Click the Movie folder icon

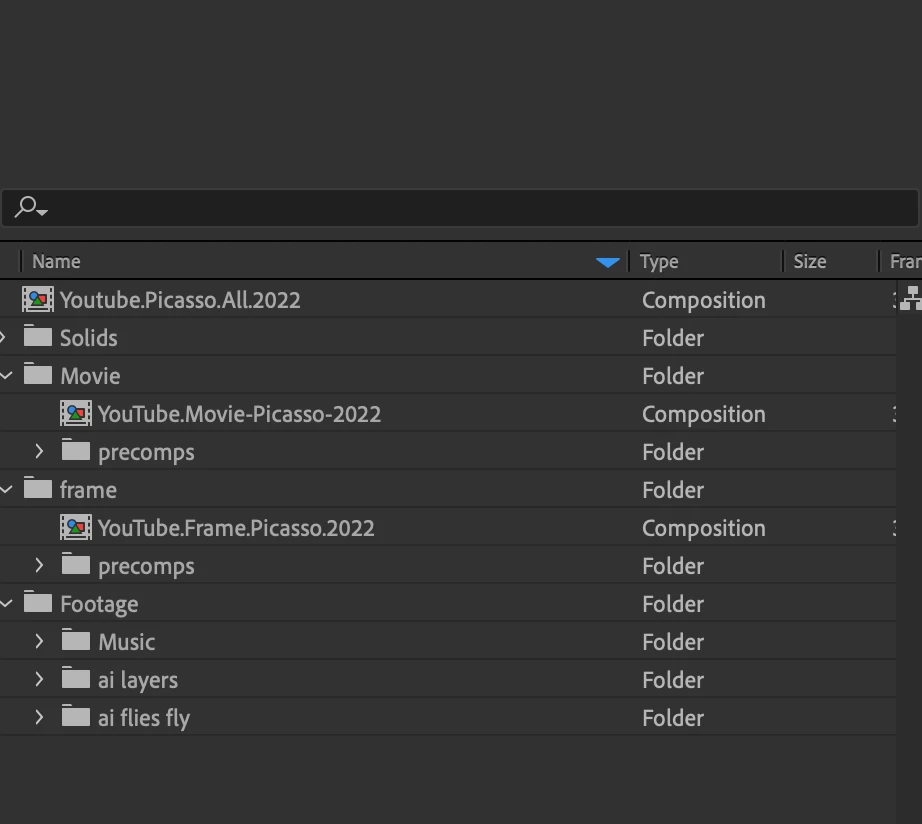coord(38,374)
